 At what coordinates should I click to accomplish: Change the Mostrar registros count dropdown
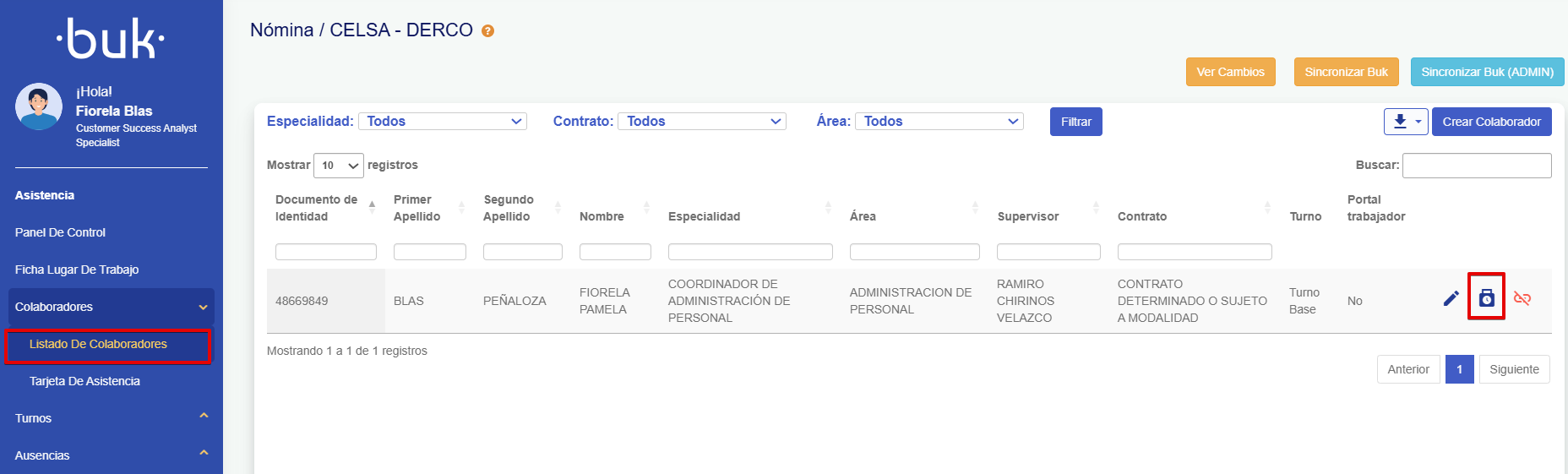coord(338,166)
